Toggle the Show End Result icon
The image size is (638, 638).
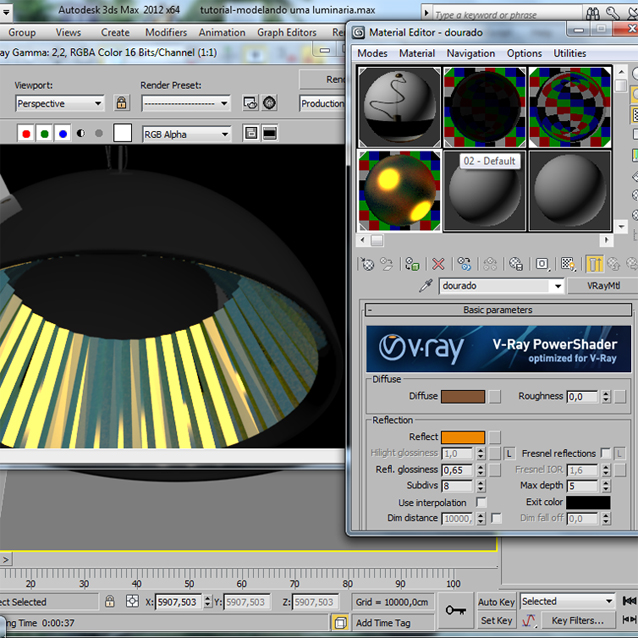[595, 264]
